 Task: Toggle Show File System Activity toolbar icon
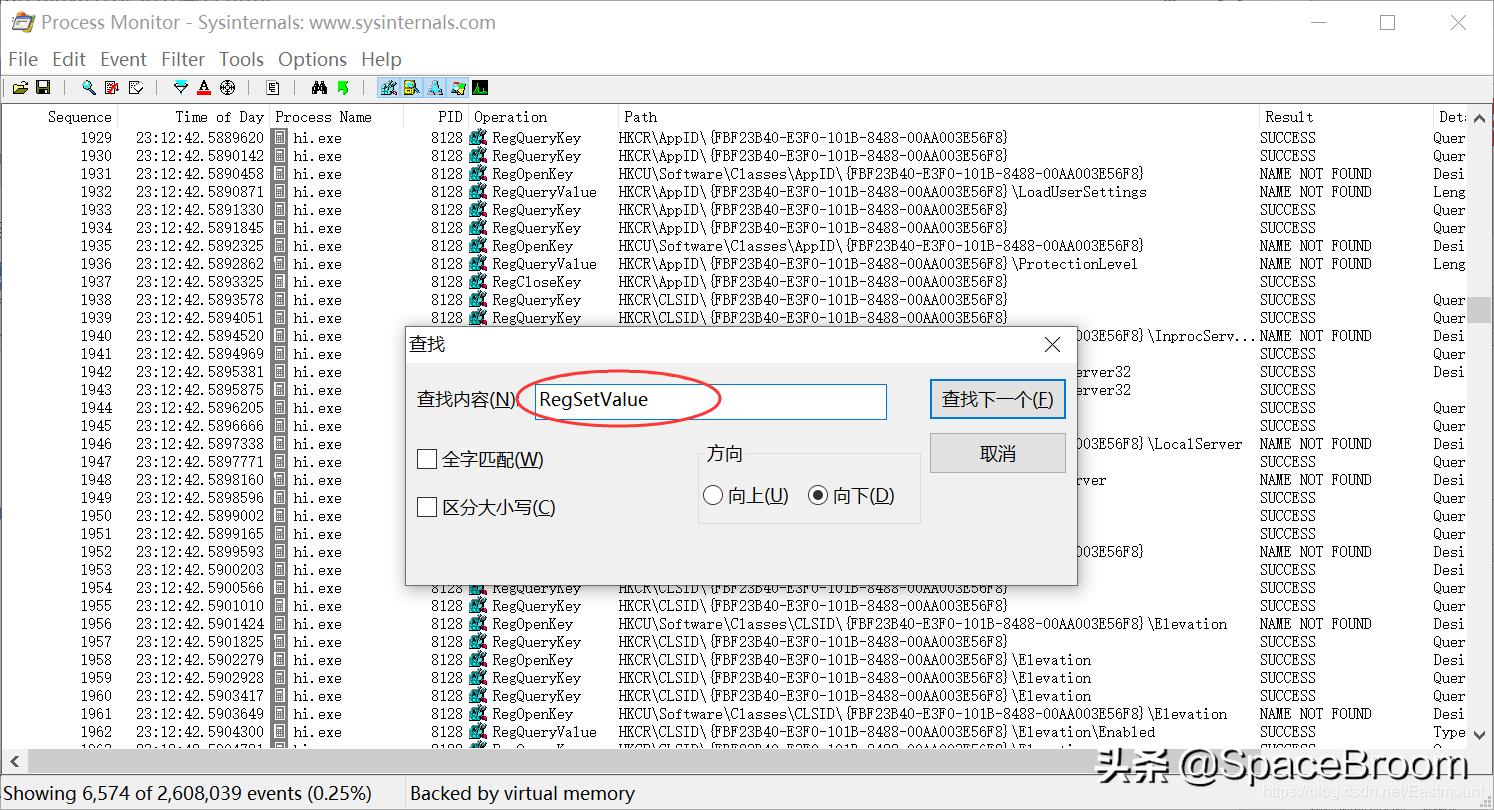(411, 88)
